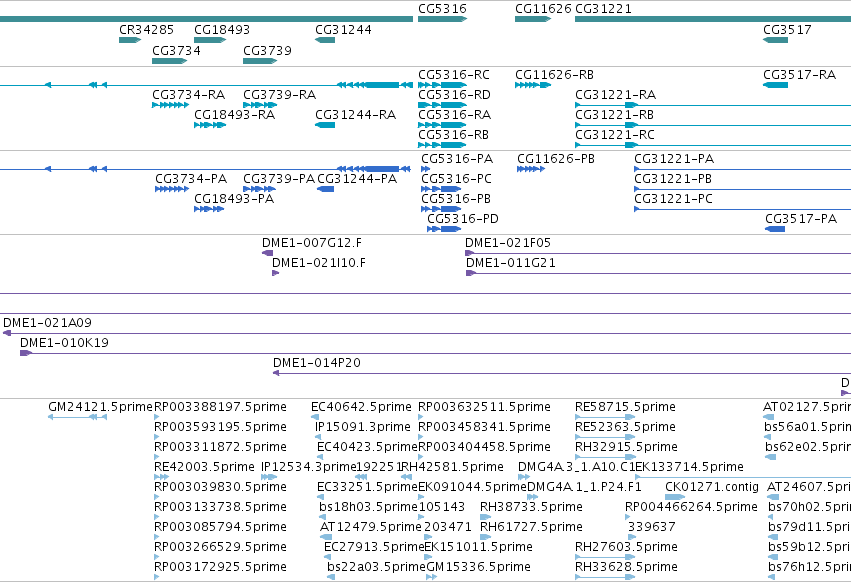The width and height of the screenshot is (851, 582).
Task: Select transcript CG3739-RA
Action: [x=260, y=105]
